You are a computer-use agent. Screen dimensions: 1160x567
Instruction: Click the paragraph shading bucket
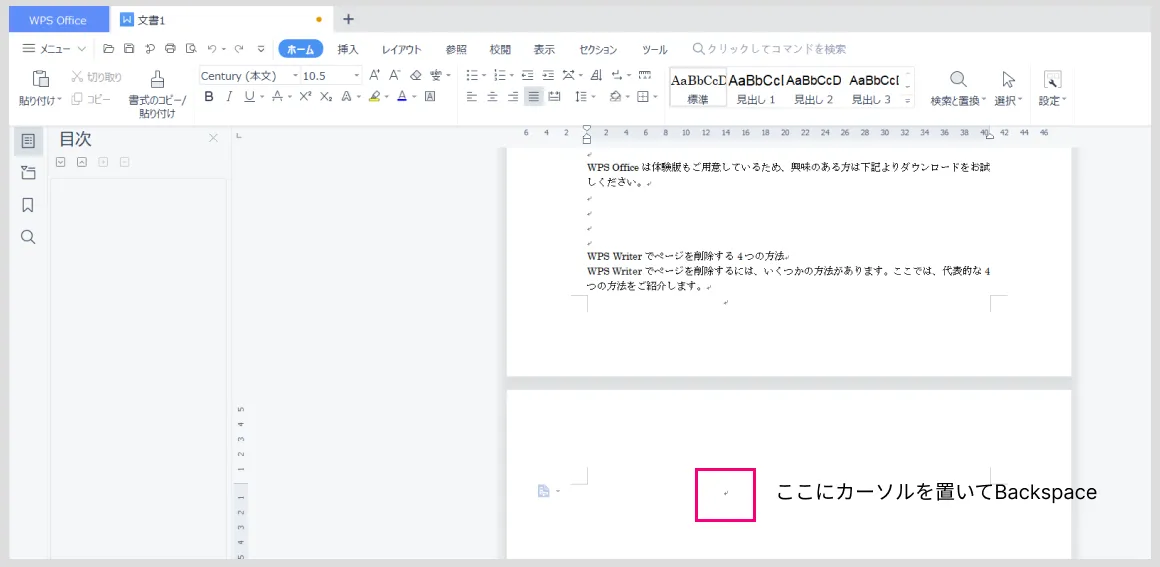tap(616, 96)
